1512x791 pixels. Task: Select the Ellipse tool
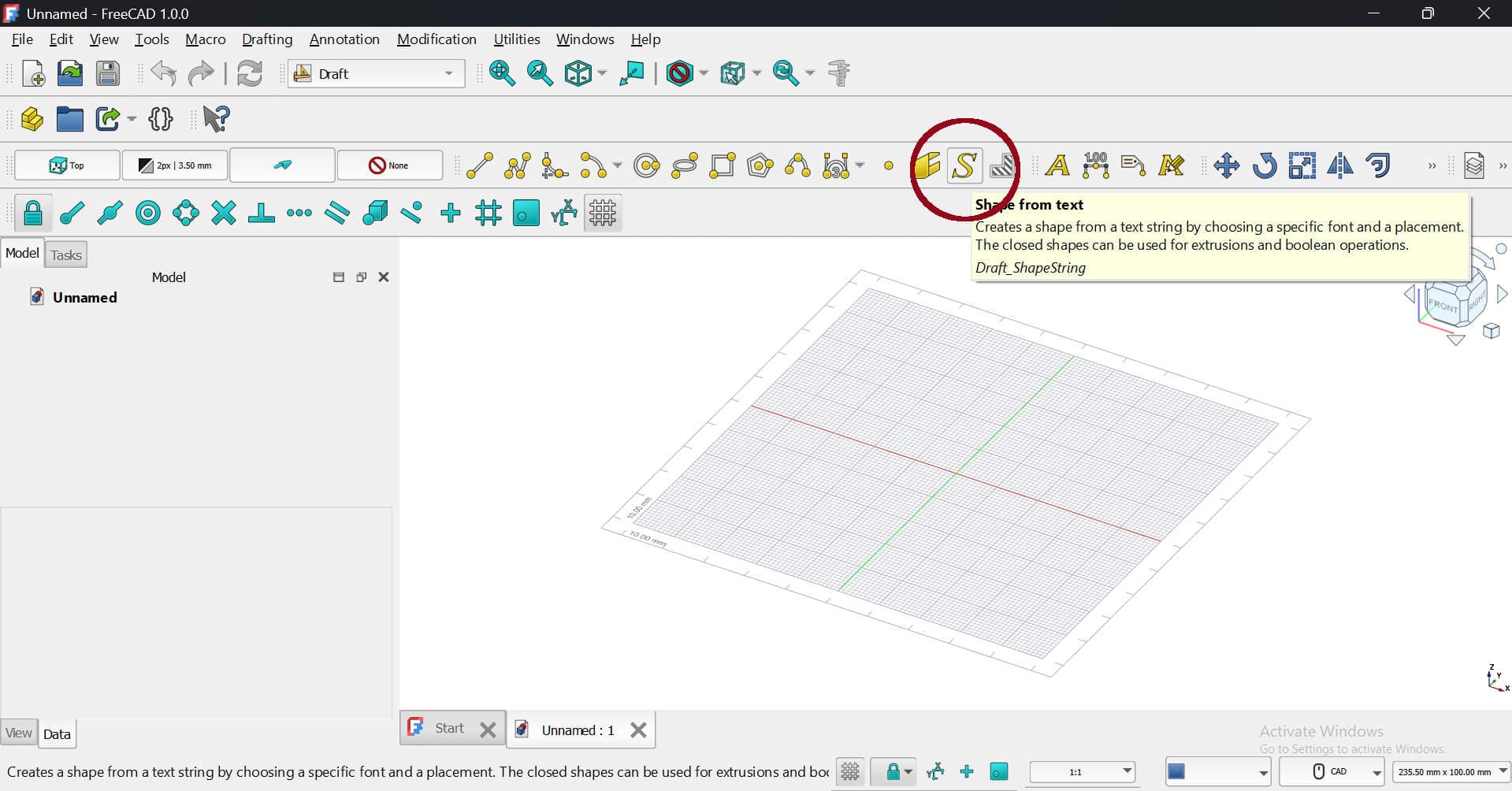685,165
